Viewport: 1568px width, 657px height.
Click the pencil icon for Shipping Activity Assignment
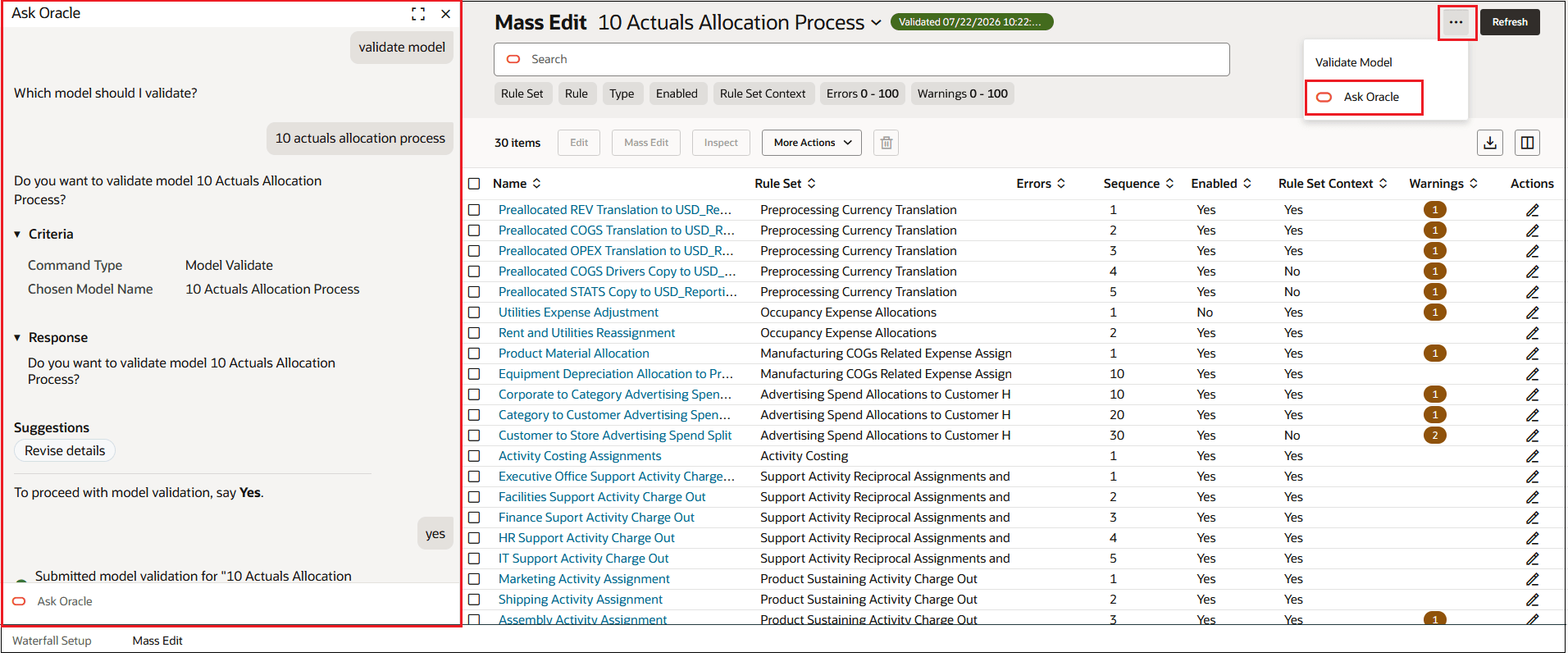coord(1532,600)
